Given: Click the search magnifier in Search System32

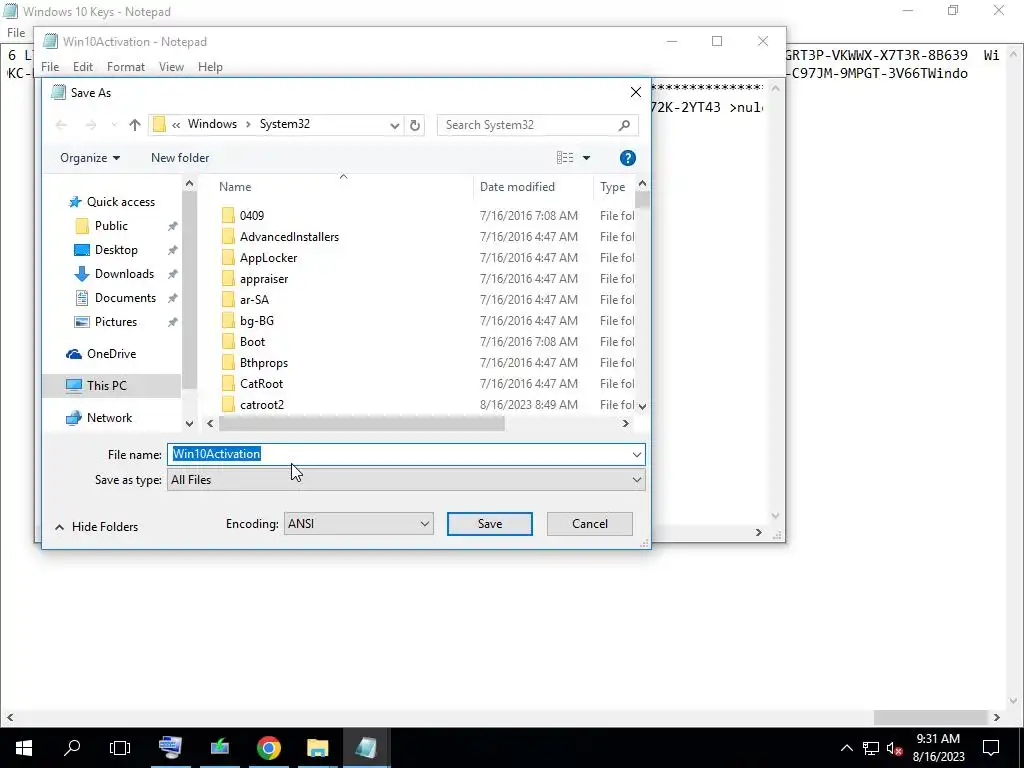Looking at the screenshot, I should click(624, 125).
